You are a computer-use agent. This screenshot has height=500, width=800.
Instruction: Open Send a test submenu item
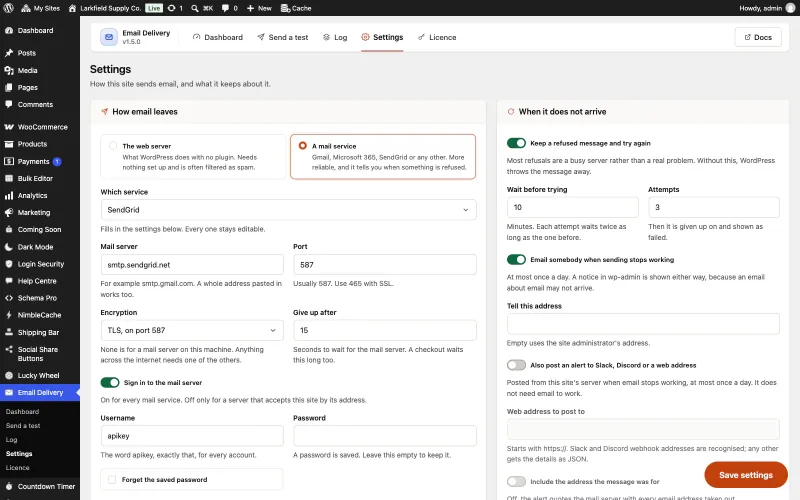click(23, 426)
